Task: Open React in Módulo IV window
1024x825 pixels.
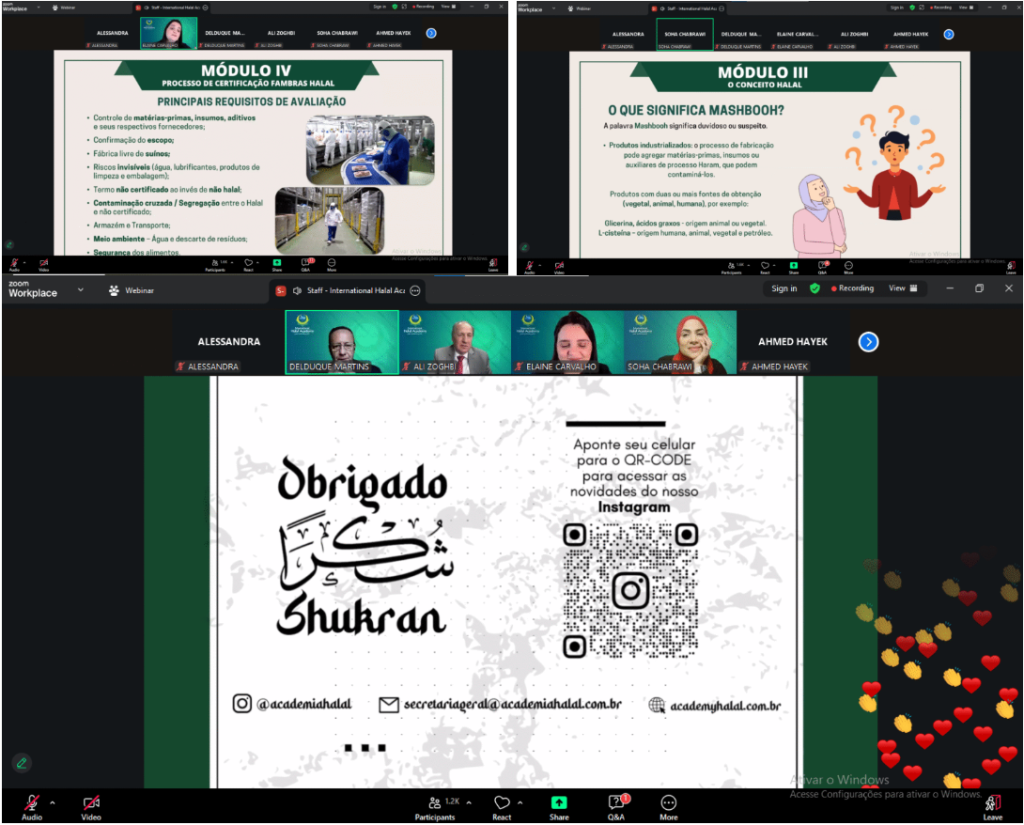Action: (248, 265)
